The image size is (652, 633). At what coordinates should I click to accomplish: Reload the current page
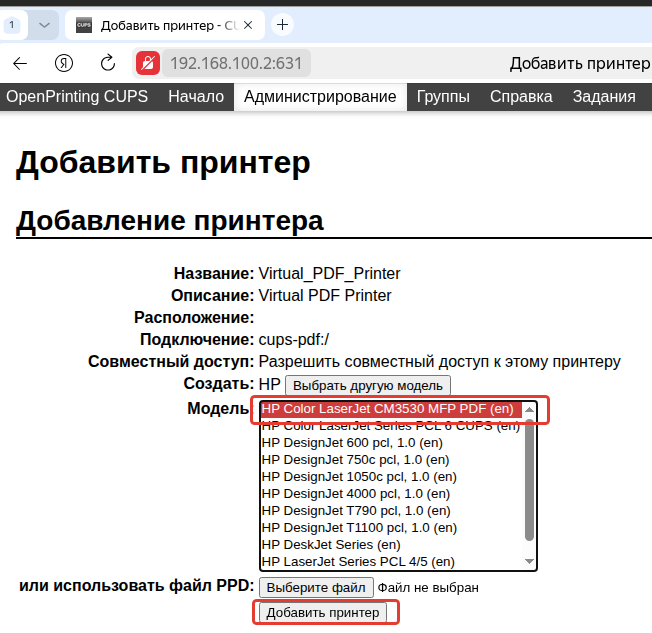click(x=108, y=64)
